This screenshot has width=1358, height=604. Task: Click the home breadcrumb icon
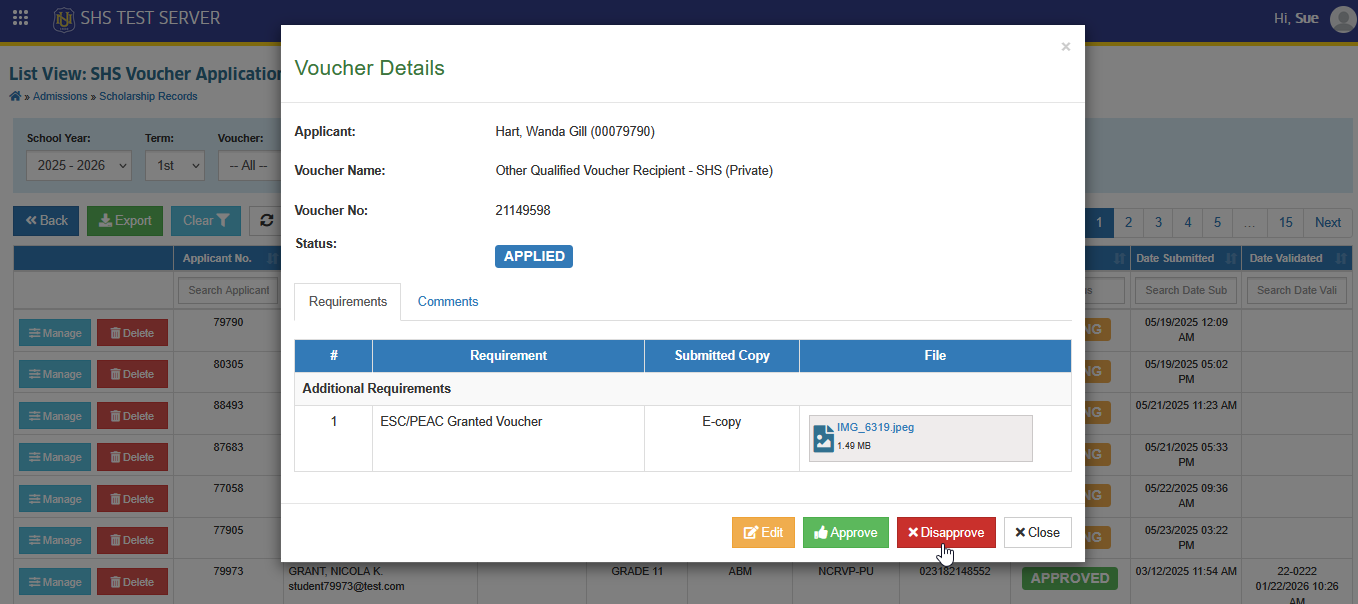click(x=15, y=96)
